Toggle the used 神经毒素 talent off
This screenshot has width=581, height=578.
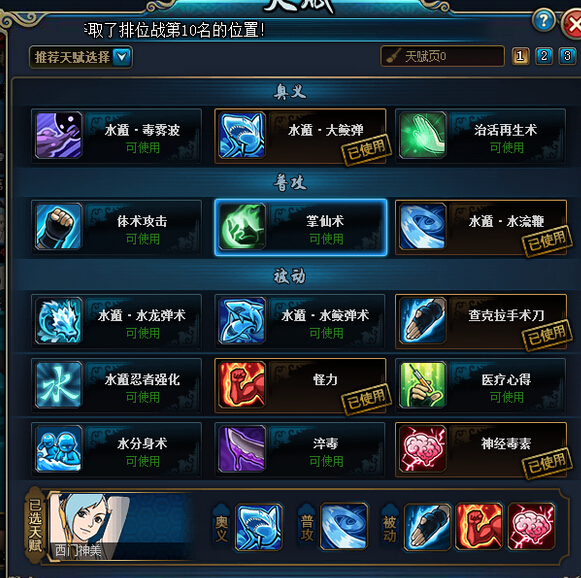point(481,449)
